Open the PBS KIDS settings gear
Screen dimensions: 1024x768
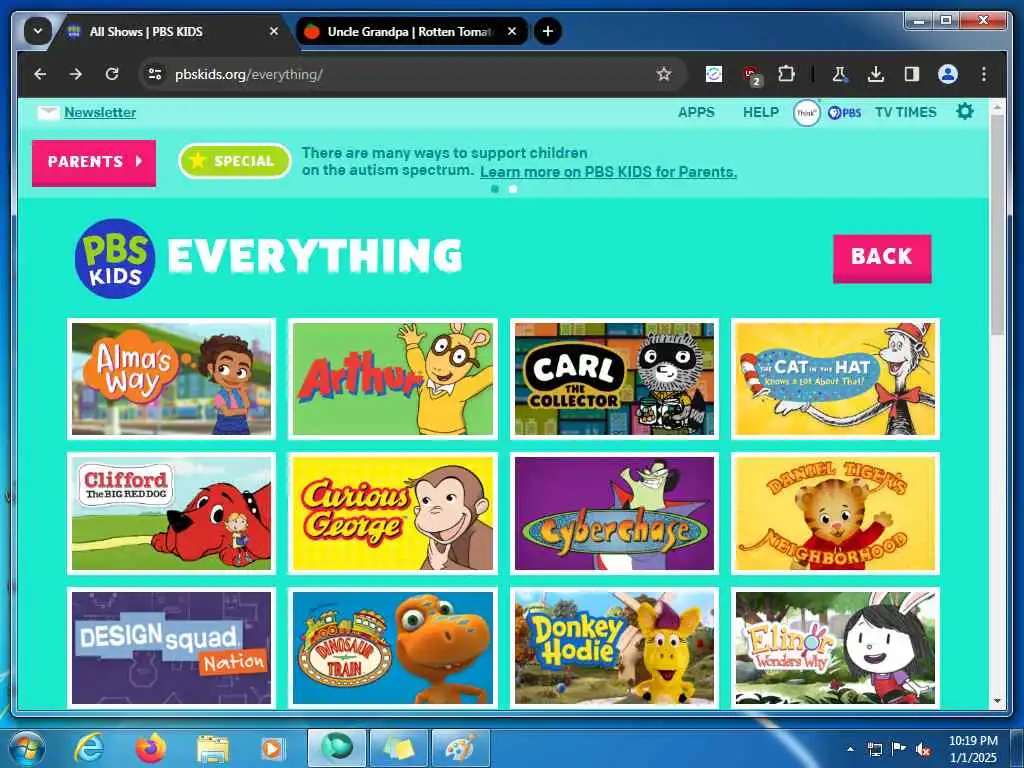pos(965,112)
